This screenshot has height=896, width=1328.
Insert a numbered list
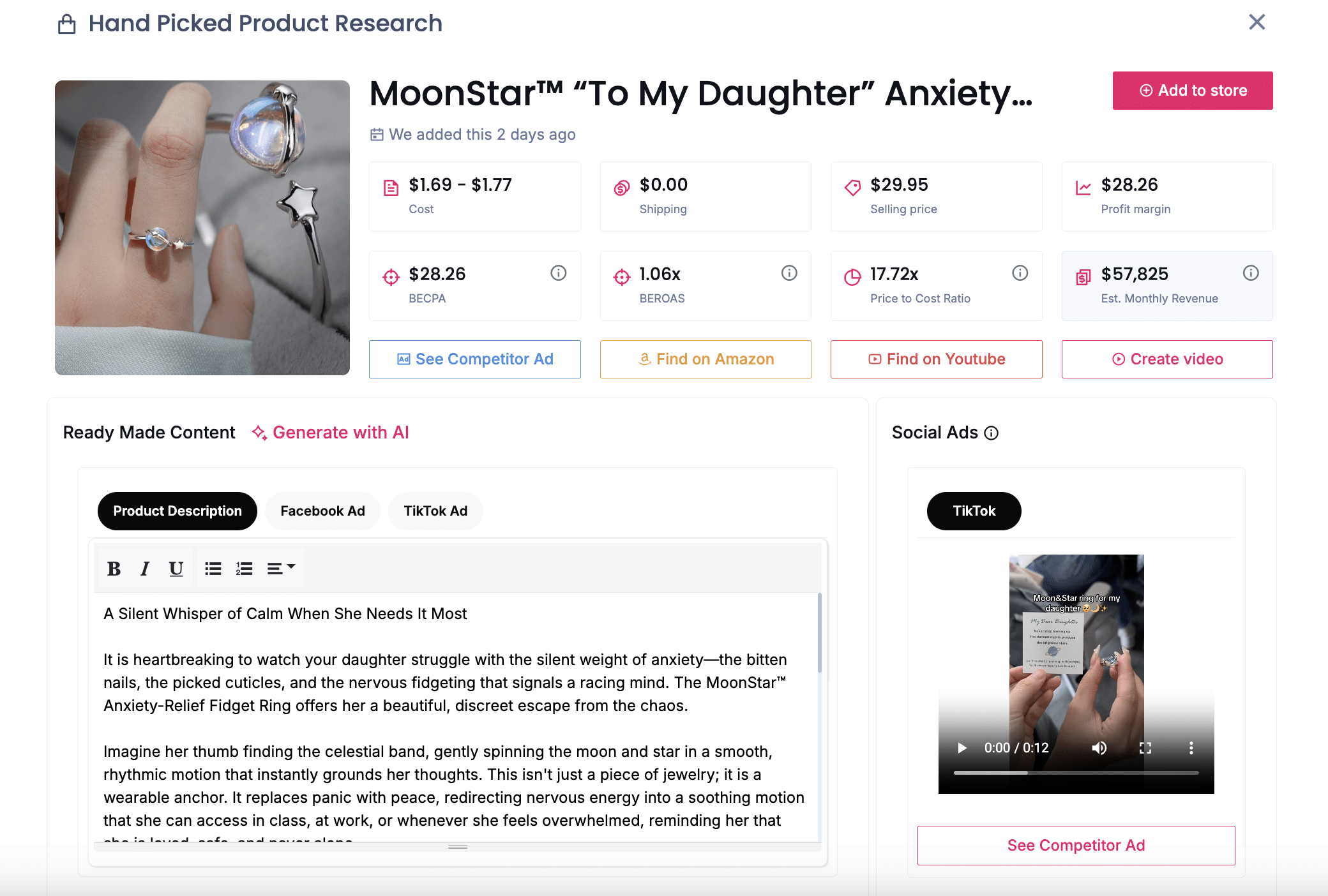pyautogui.click(x=244, y=569)
